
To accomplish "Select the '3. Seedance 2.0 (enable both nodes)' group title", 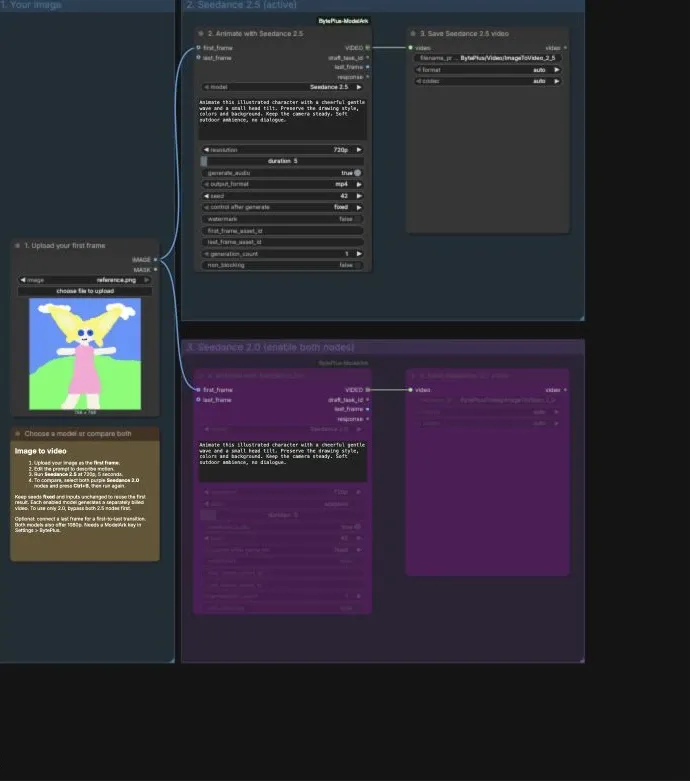I will click(271, 347).
